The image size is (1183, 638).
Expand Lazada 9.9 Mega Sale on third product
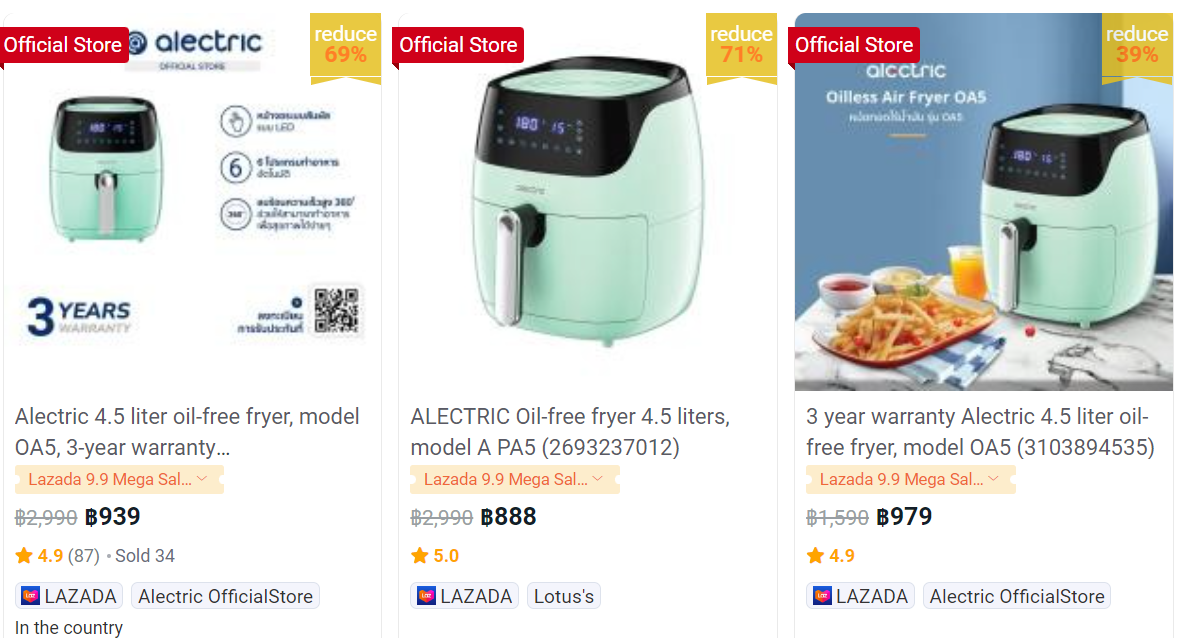(x=993, y=479)
